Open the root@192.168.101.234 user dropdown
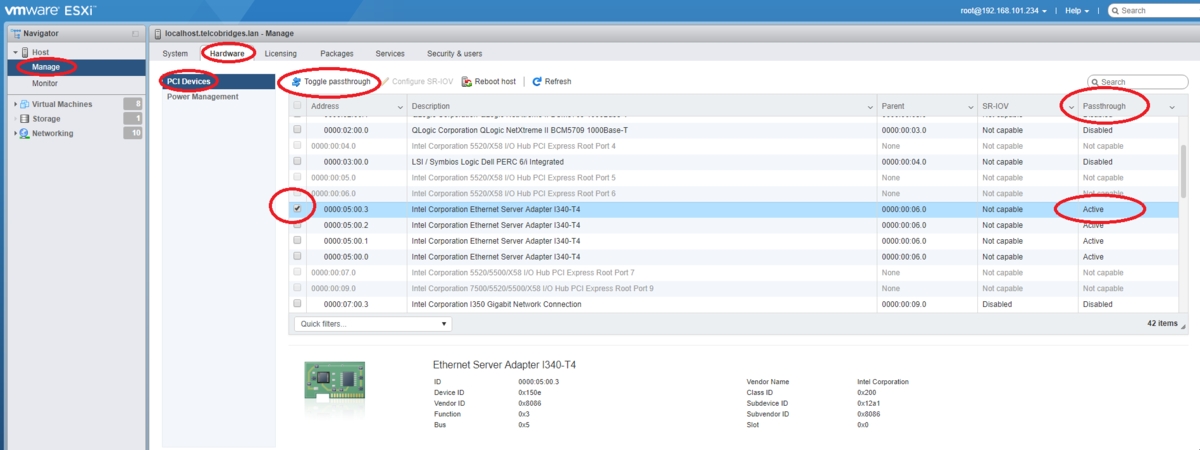The height and width of the screenshot is (450, 1200). [1001, 10]
